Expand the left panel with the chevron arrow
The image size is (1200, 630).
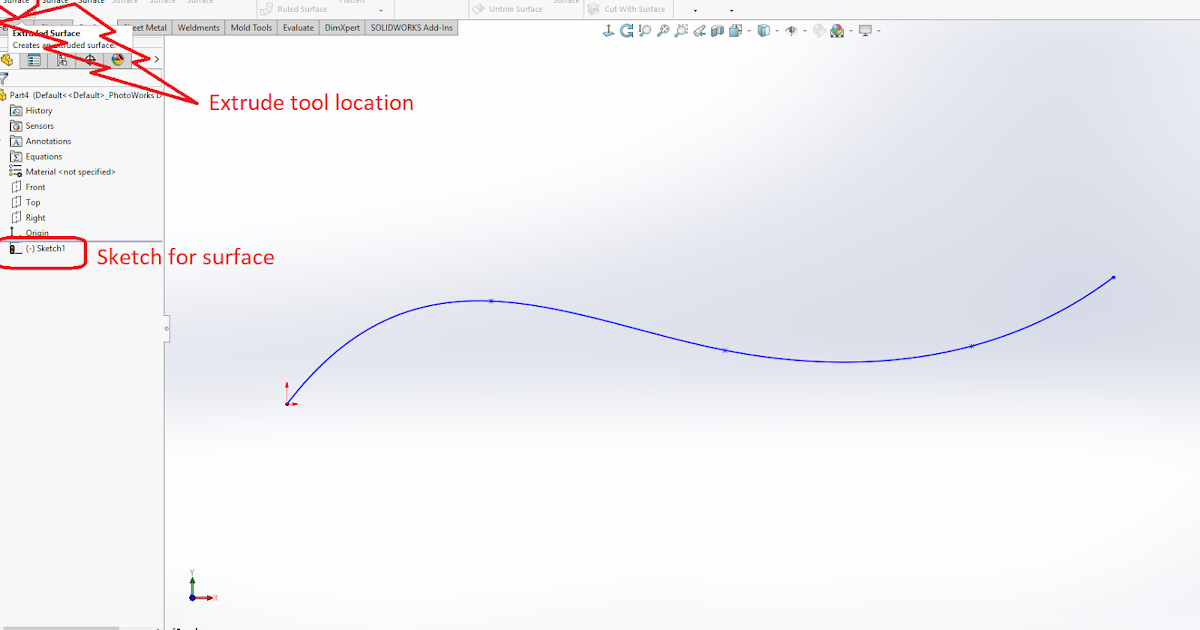[x=156, y=59]
